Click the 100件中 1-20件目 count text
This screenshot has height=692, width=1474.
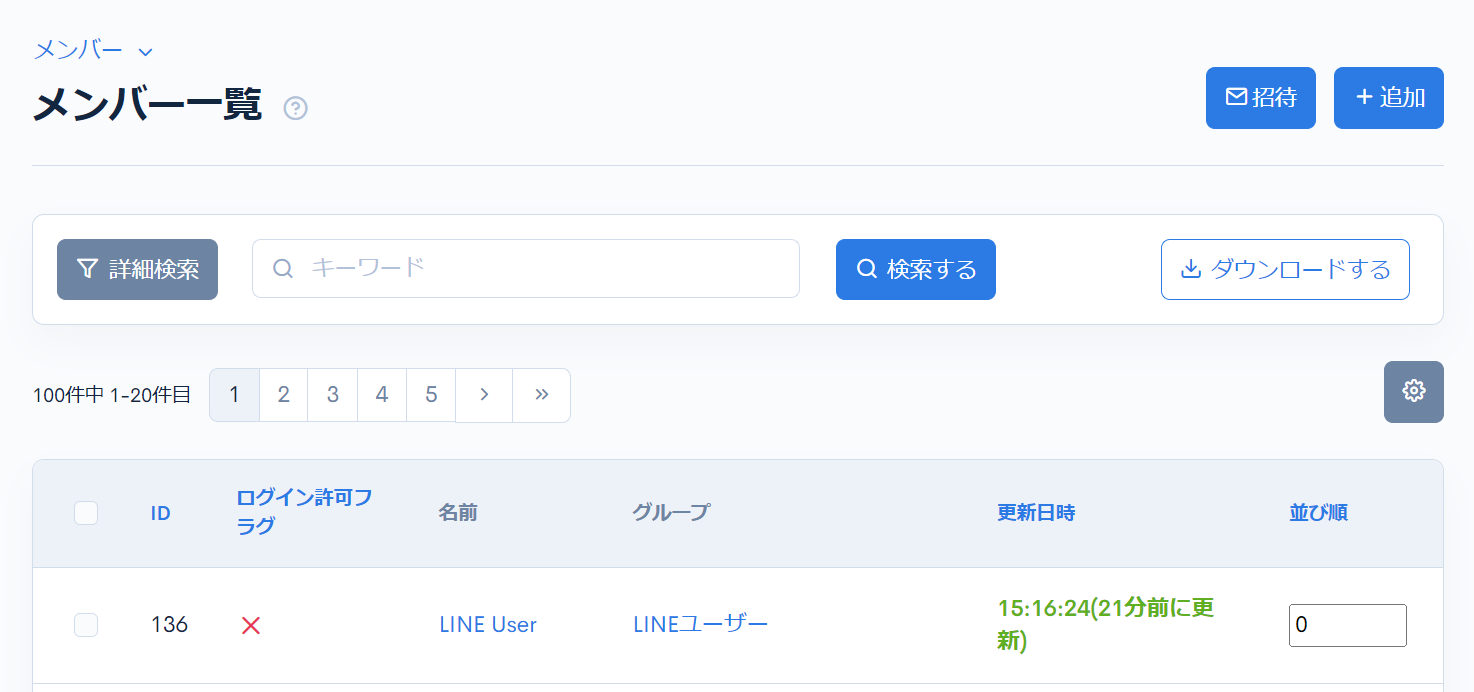pyautogui.click(x=112, y=395)
